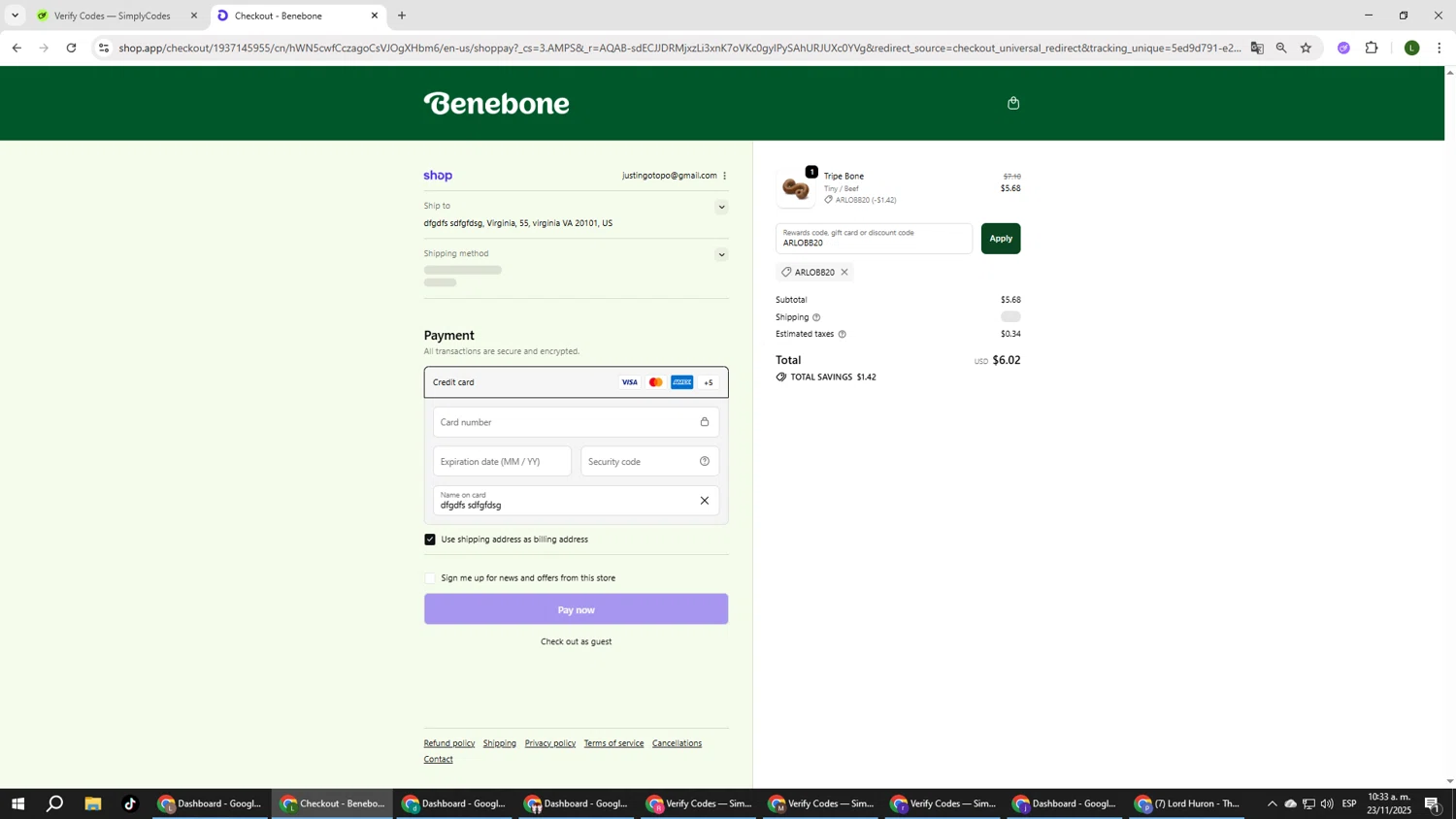This screenshot has width=1456, height=819.
Task: Click the Pay now button
Action: [576, 609]
